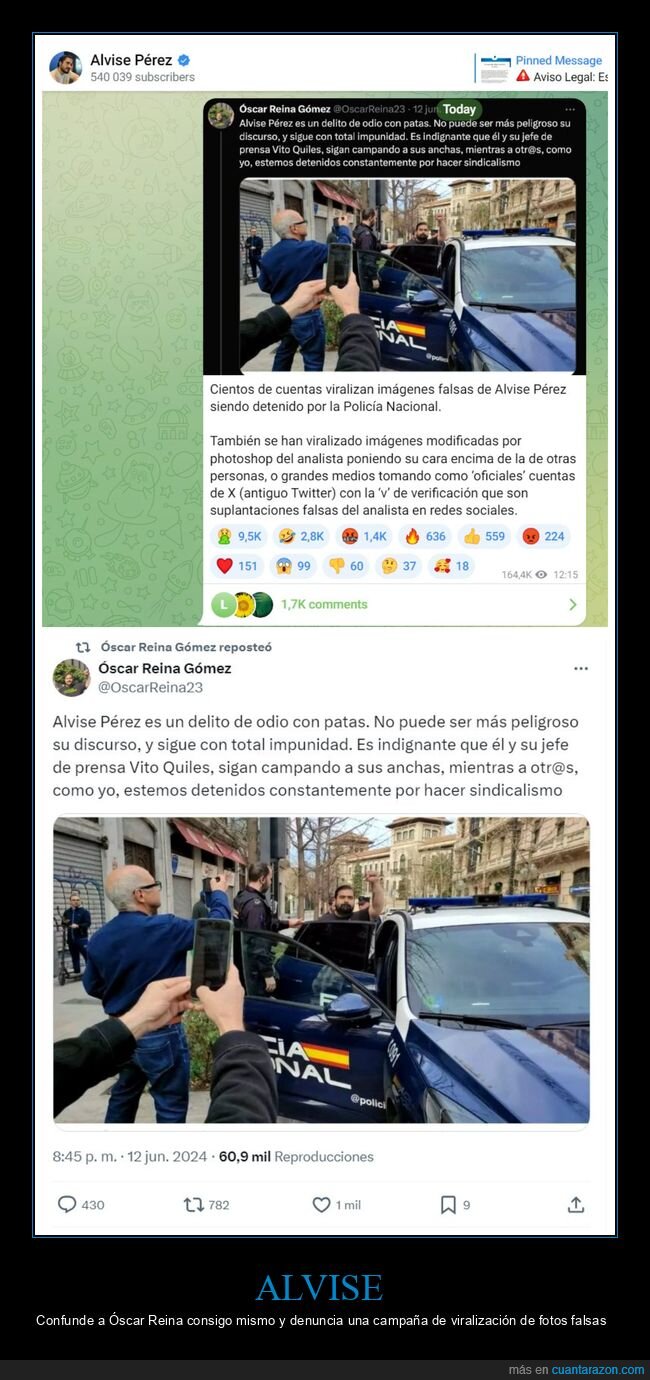Like the tweet with the heart icon

point(321,1205)
